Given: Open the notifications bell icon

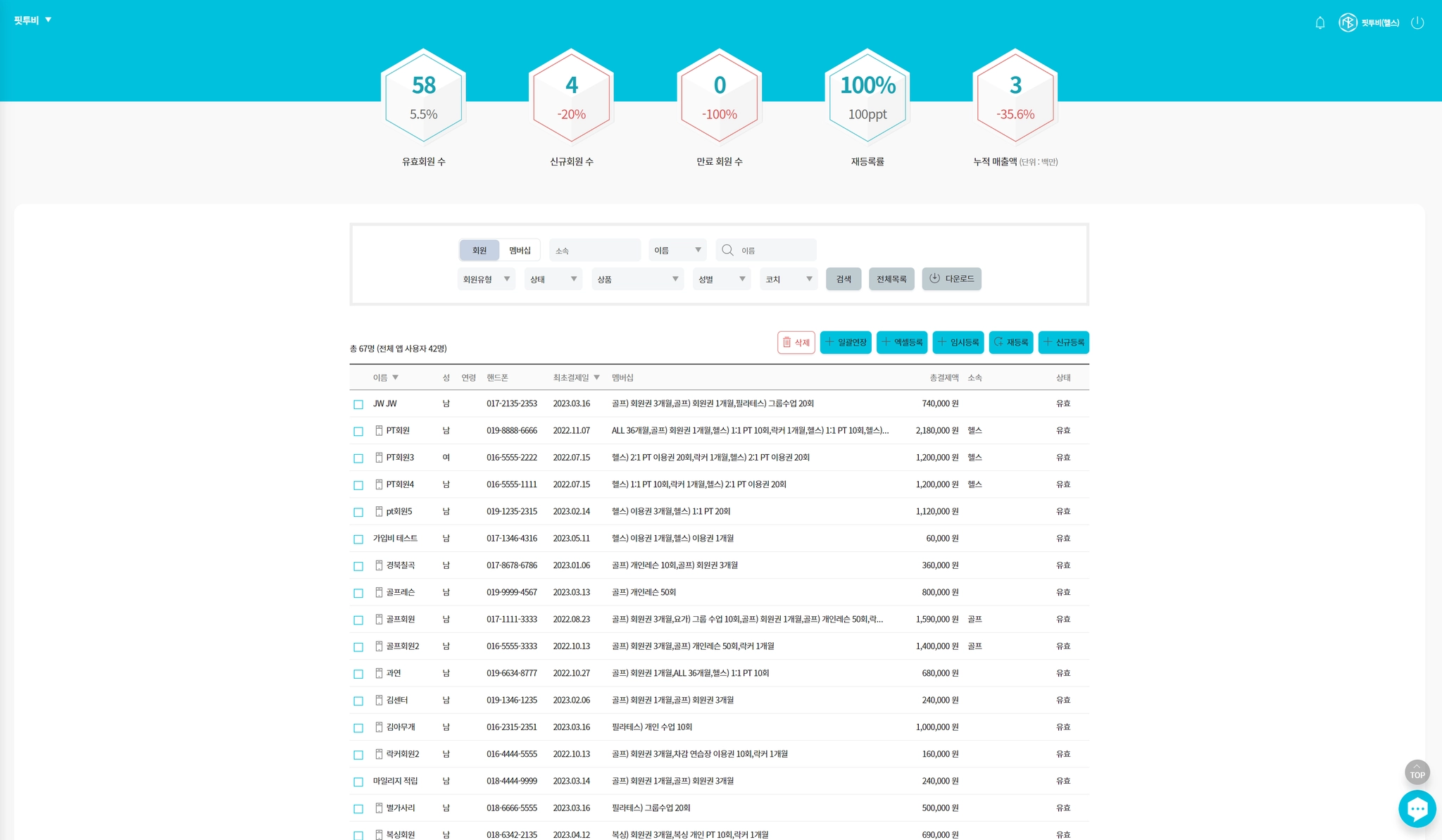Looking at the screenshot, I should (1320, 23).
